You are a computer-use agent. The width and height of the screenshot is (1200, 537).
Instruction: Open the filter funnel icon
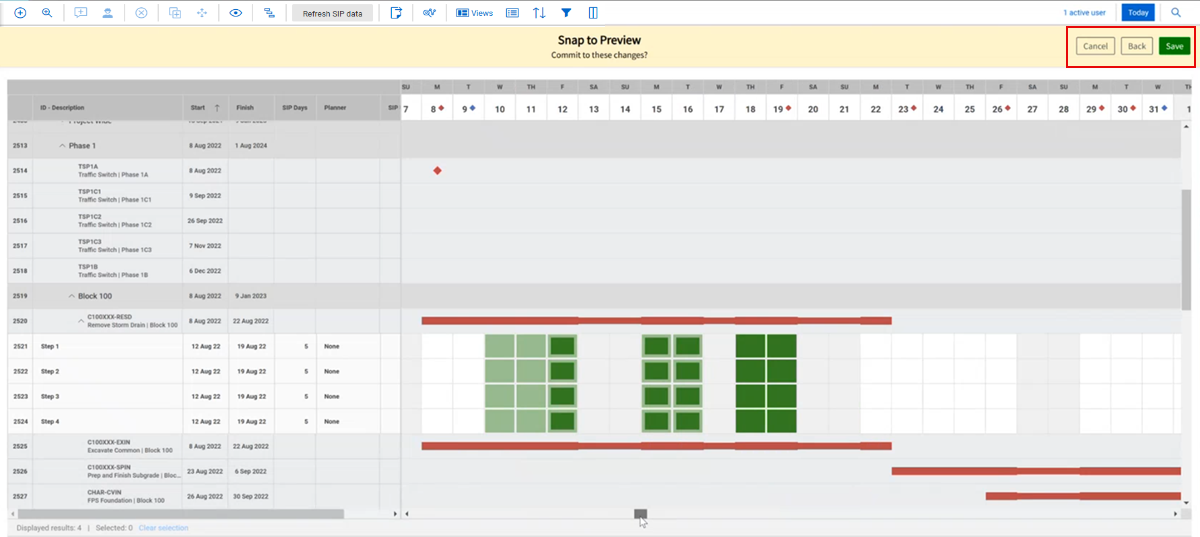point(566,13)
